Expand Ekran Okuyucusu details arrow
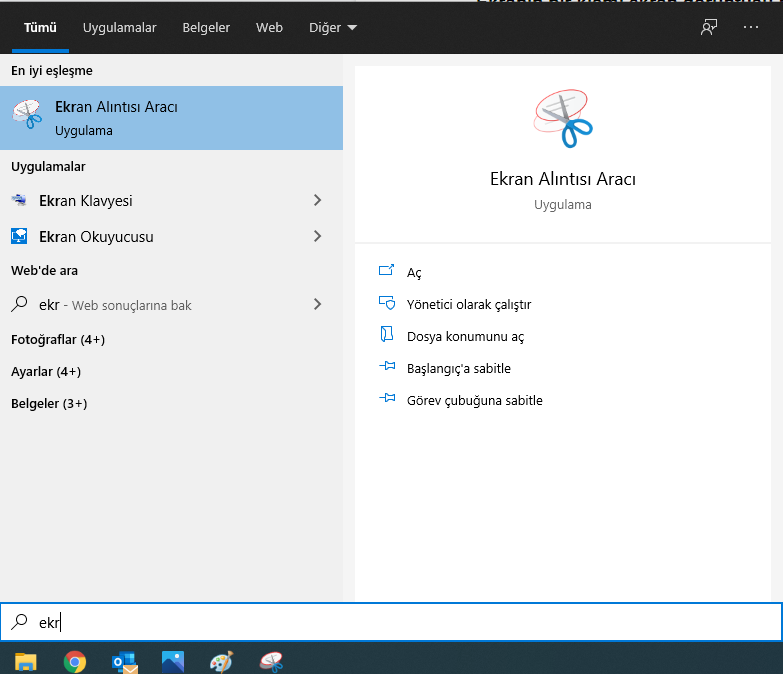 coord(317,236)
